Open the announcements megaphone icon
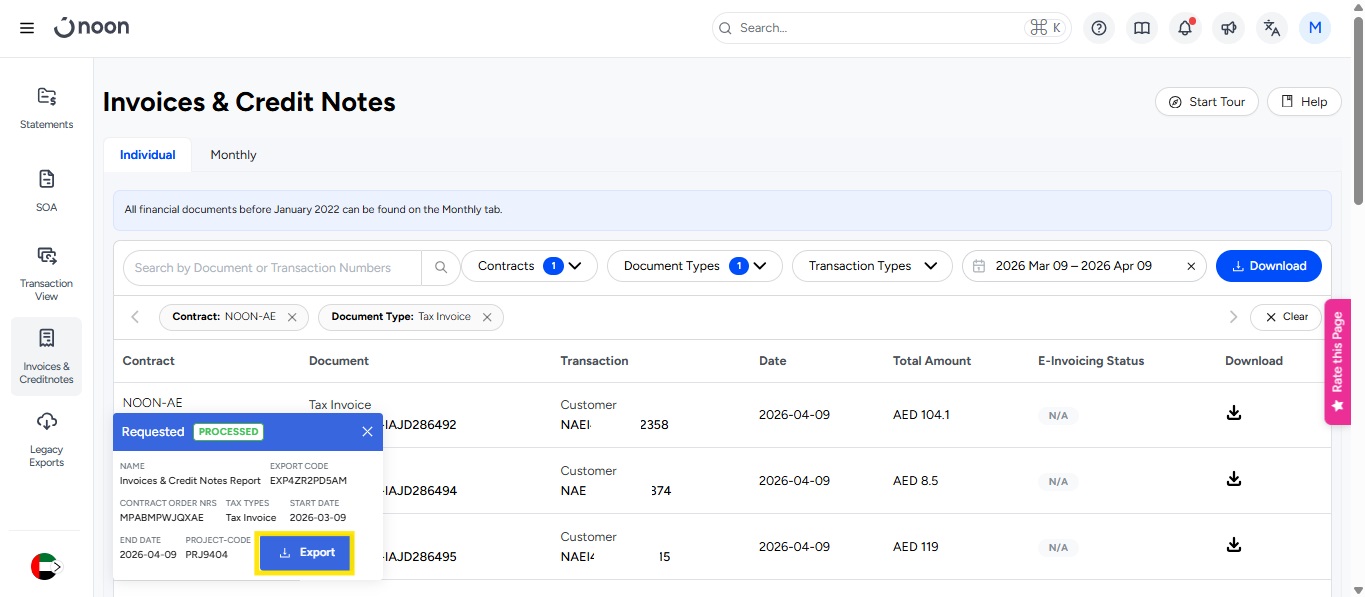1365x597 pixels. (1228, 28)
